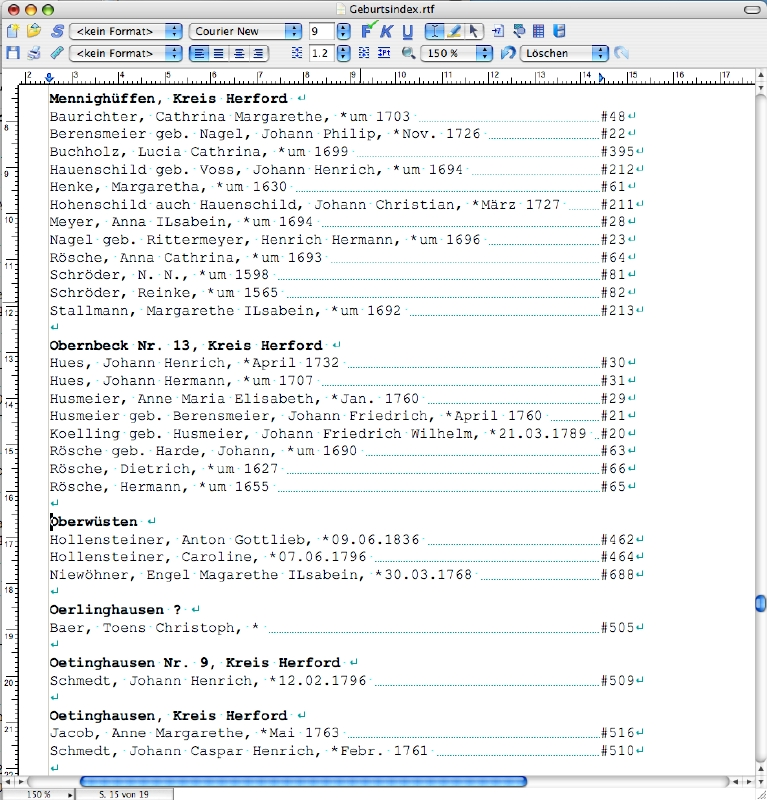Toggle italic formatting (K)

(387, 31)
